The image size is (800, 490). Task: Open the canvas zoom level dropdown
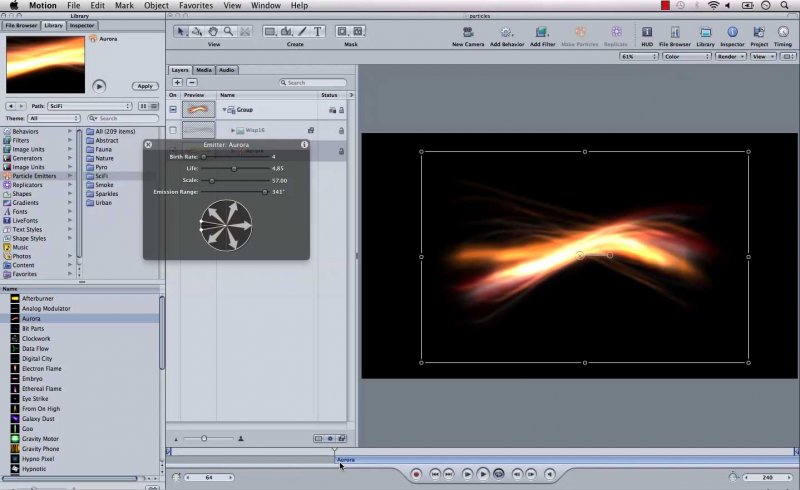[637, 57]
